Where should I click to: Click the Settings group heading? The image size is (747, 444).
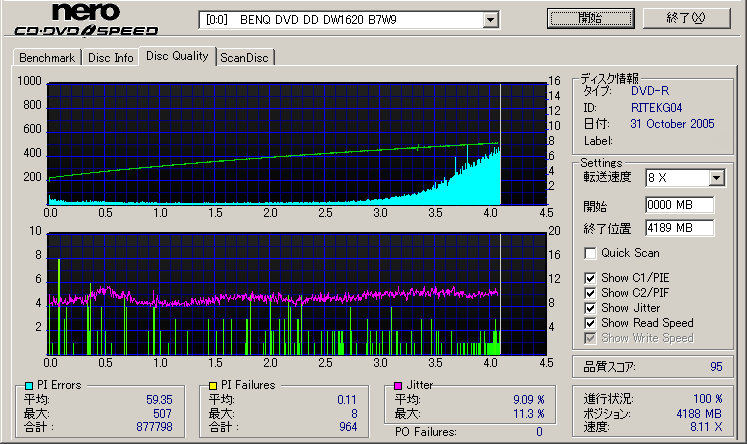(x=601, y=163)
